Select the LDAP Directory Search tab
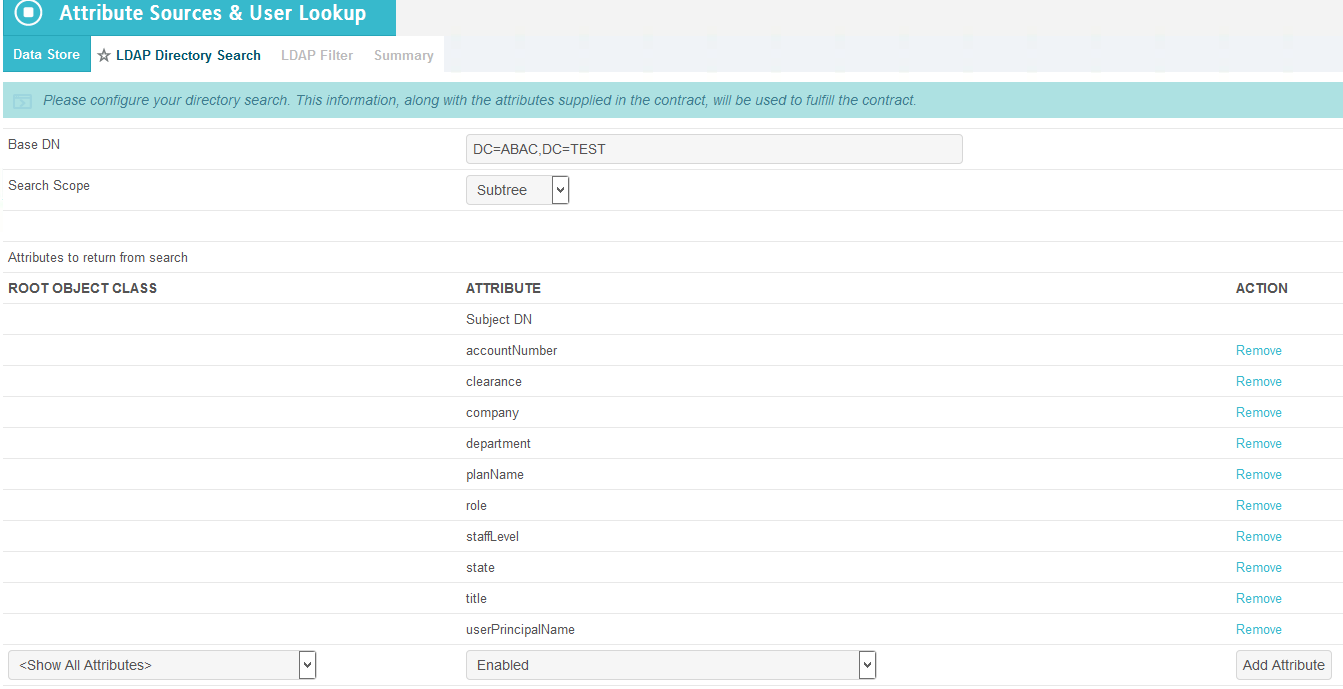 tap(188, 55)
